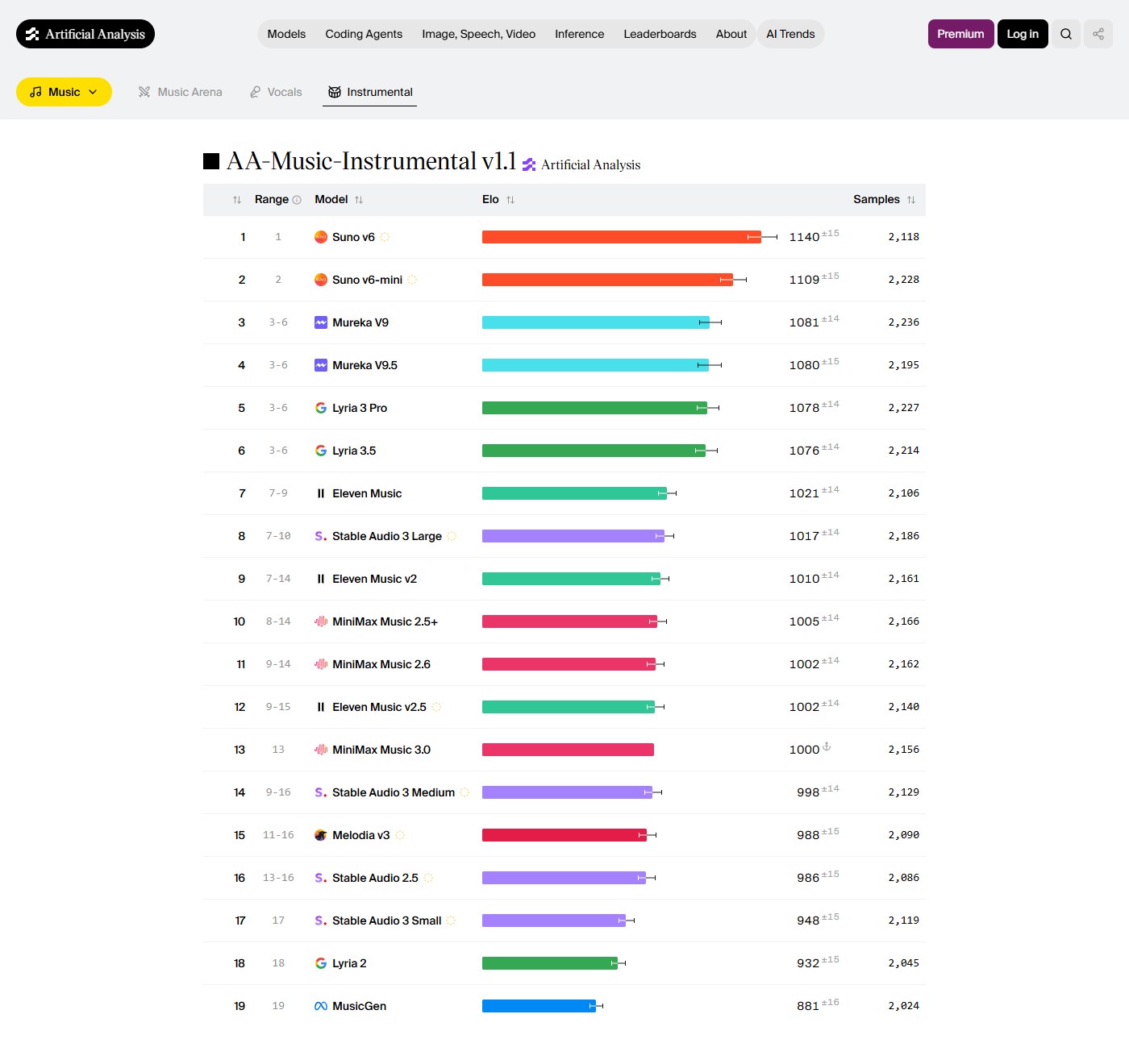
Task: Click the Suno v6 Elo bar
Action: [x=622, y=237]
